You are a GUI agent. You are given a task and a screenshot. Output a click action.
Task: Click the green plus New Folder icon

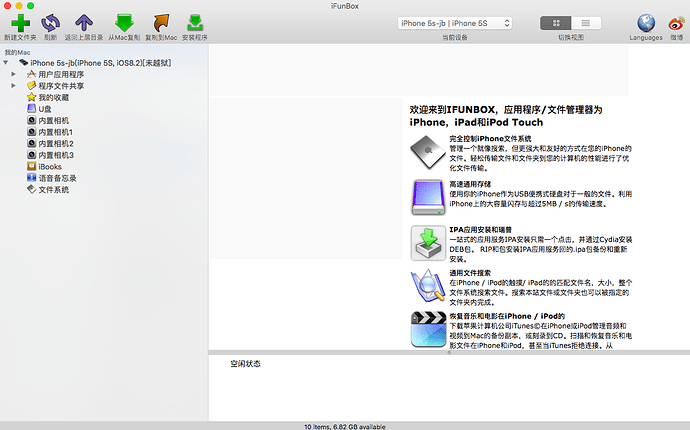[20, 23]
